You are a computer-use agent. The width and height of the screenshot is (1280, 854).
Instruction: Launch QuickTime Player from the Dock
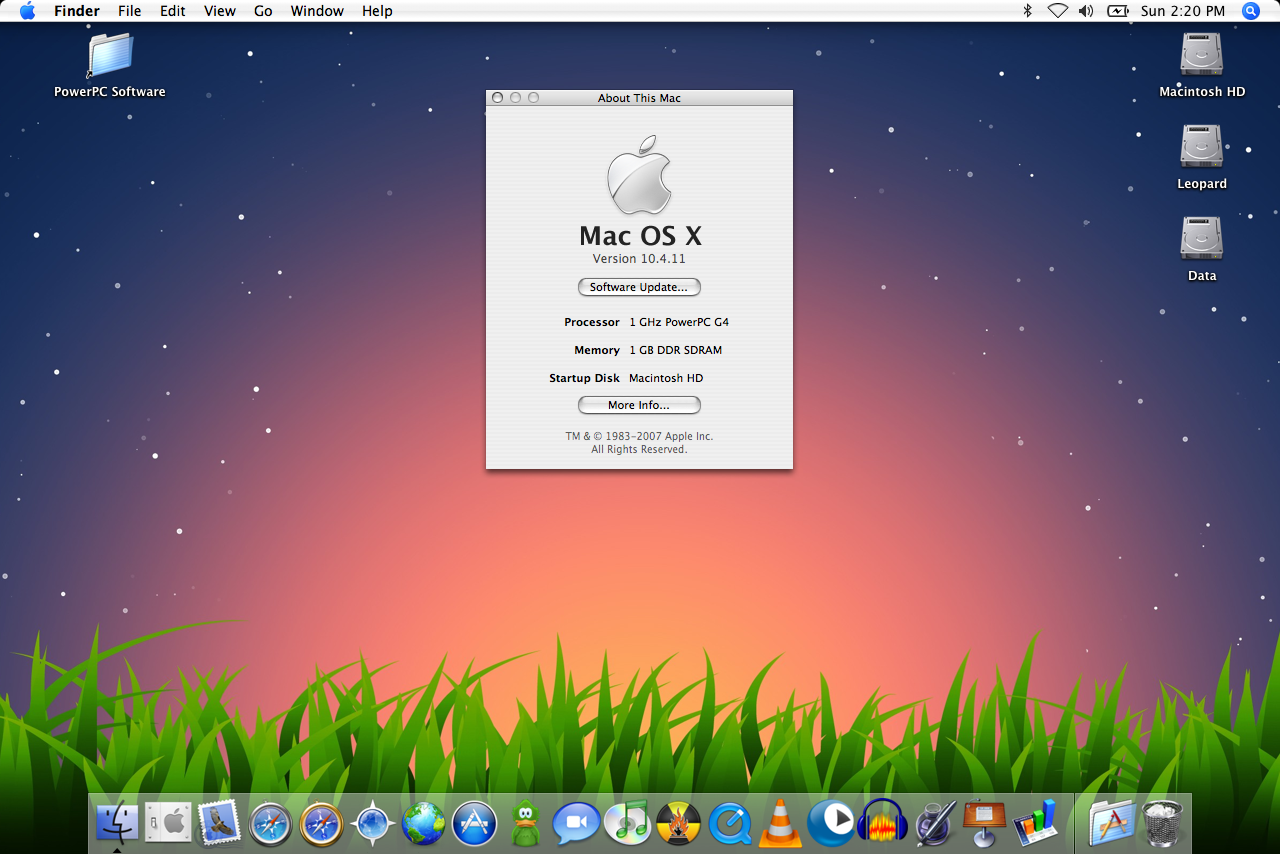(730, 824)
